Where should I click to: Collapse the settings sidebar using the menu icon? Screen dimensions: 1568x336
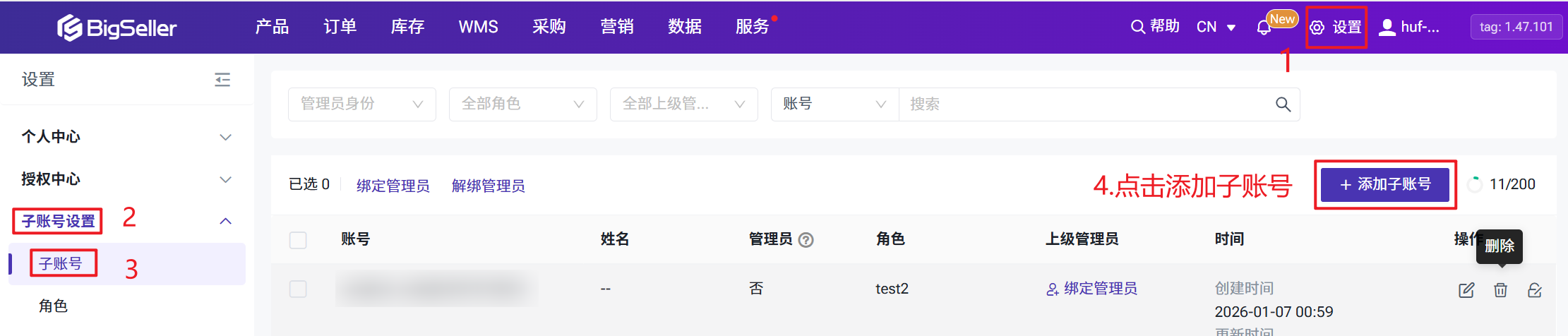222,79
